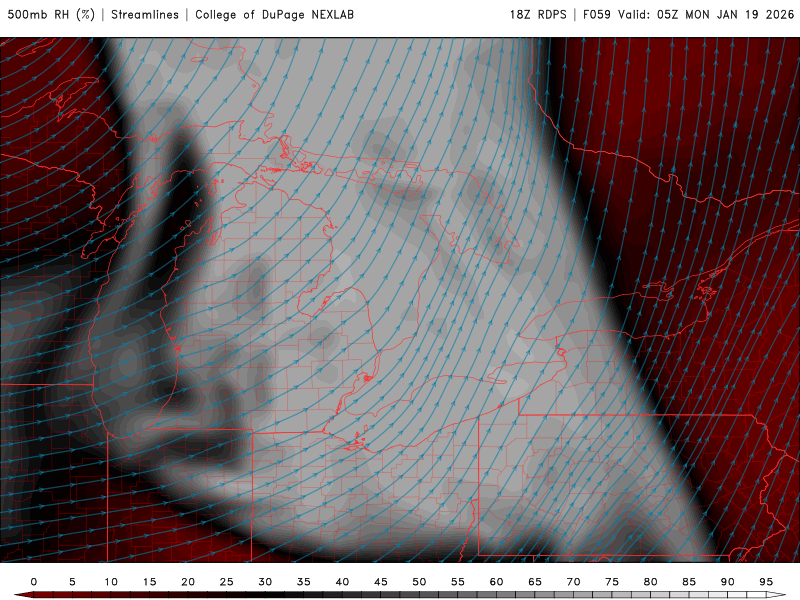
Task: Click the "500mb RH (%)" title text
Action: click(x=52, y=15)
